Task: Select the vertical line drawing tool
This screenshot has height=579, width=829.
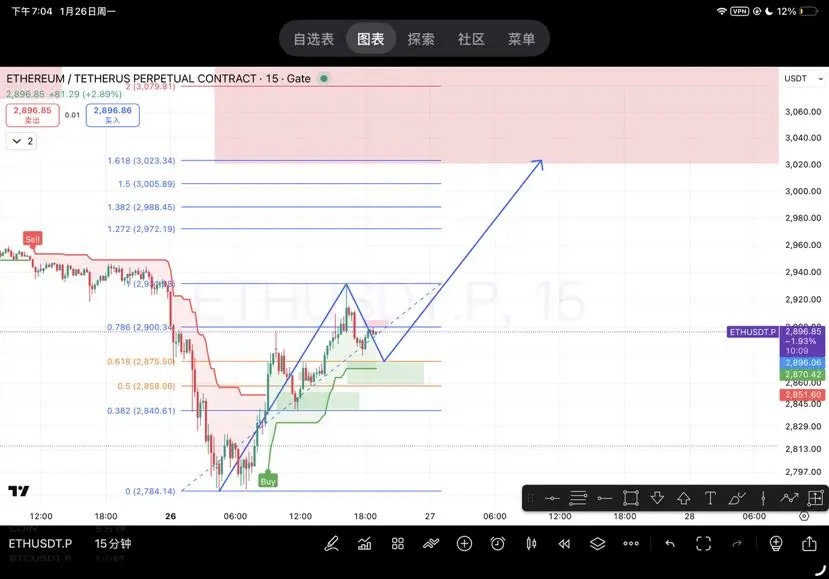Action: [x=763, y=498]
